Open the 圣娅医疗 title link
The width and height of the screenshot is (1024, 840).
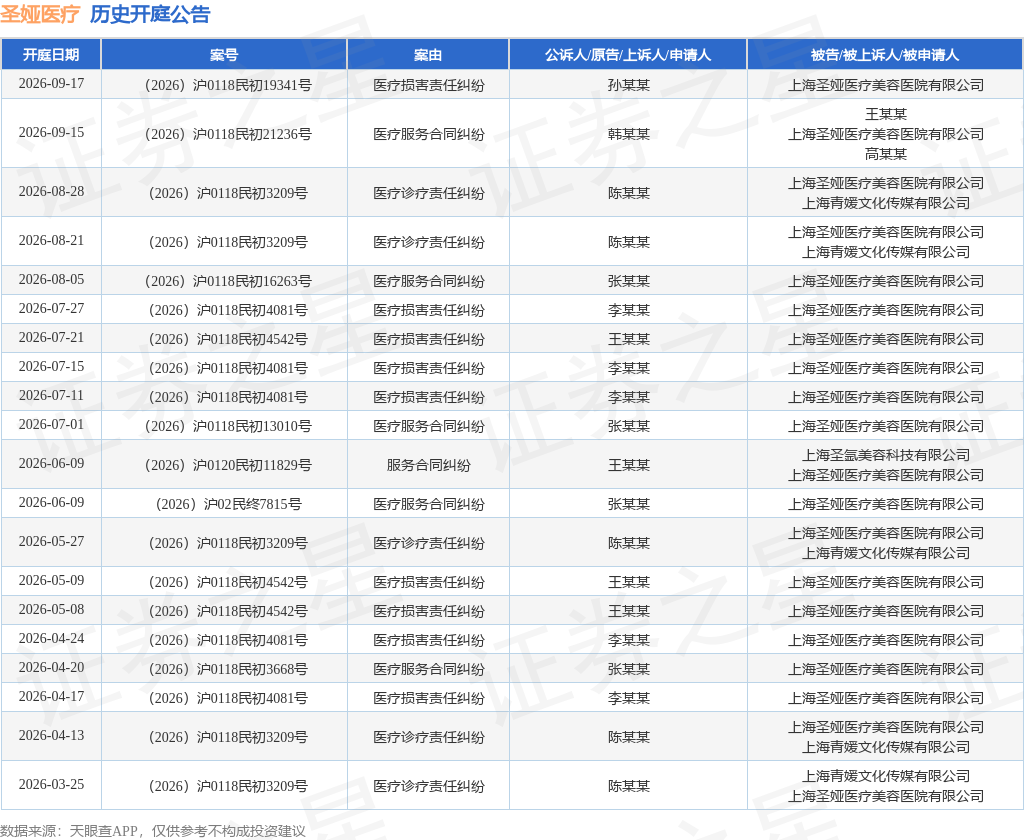[x=40, y=14]
